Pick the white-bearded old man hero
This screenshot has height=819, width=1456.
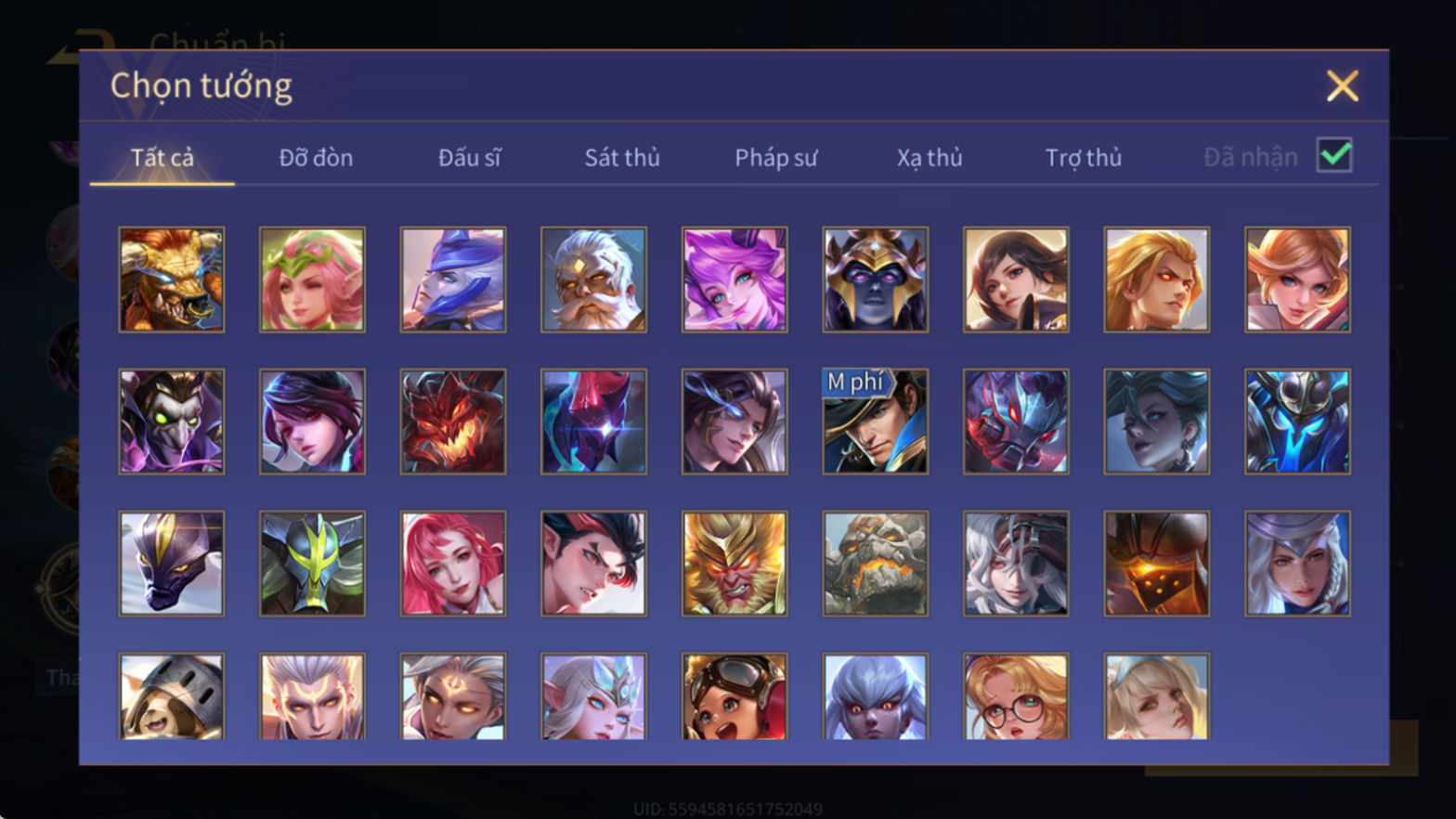pyautogui.click(x=593, y=279)
